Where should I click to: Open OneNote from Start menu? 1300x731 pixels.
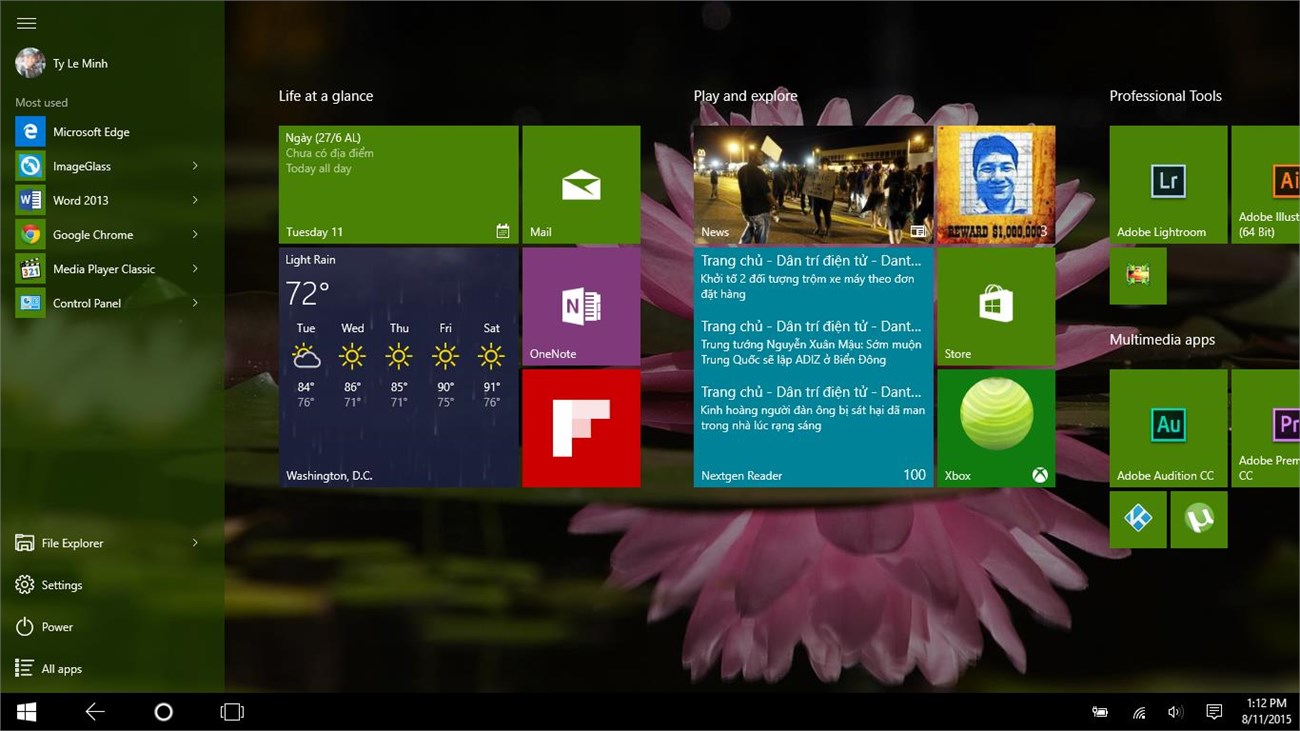[x=580, y=305]
